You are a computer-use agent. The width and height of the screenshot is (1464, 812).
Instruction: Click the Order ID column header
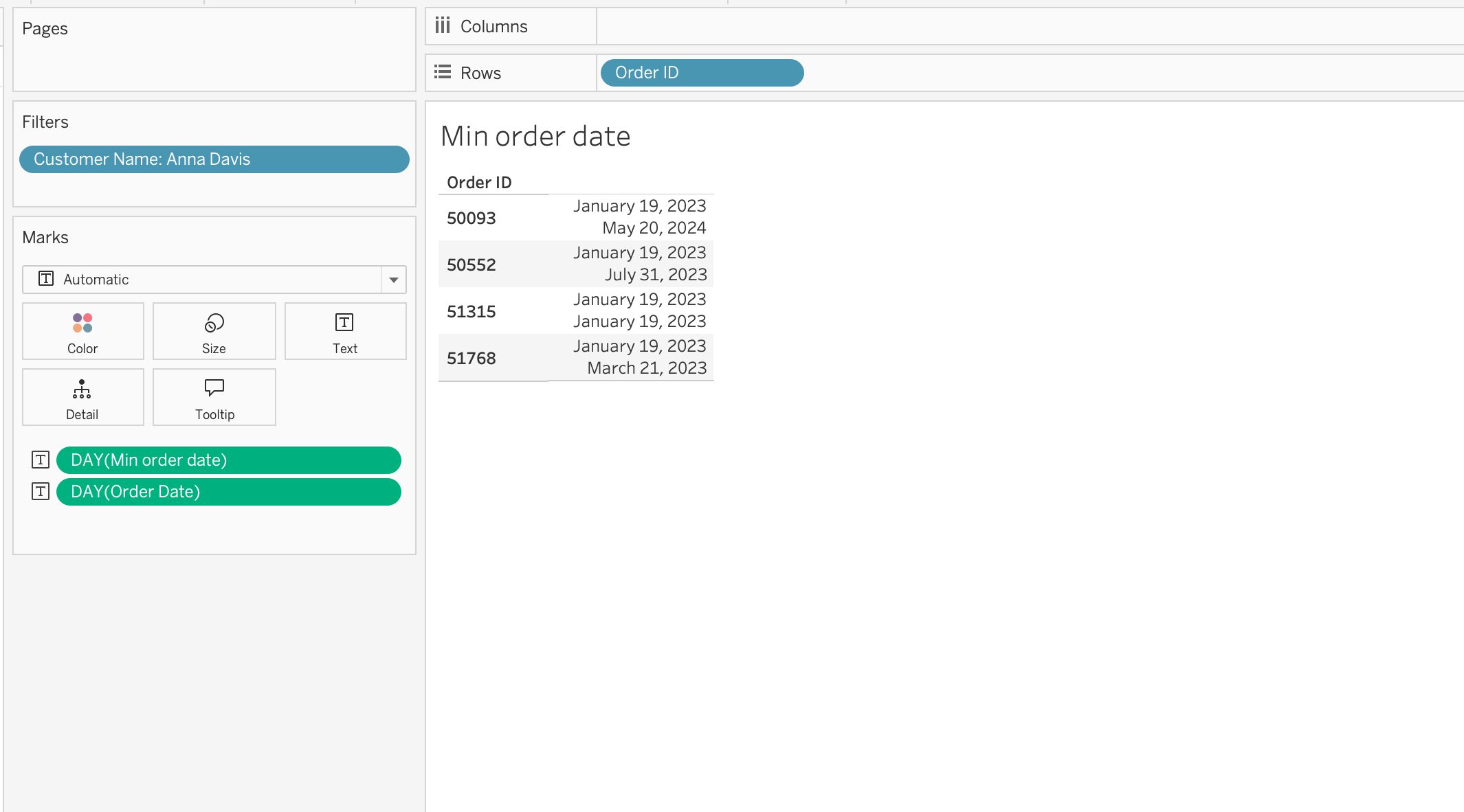pyautogui.click(x=479, y=183)
